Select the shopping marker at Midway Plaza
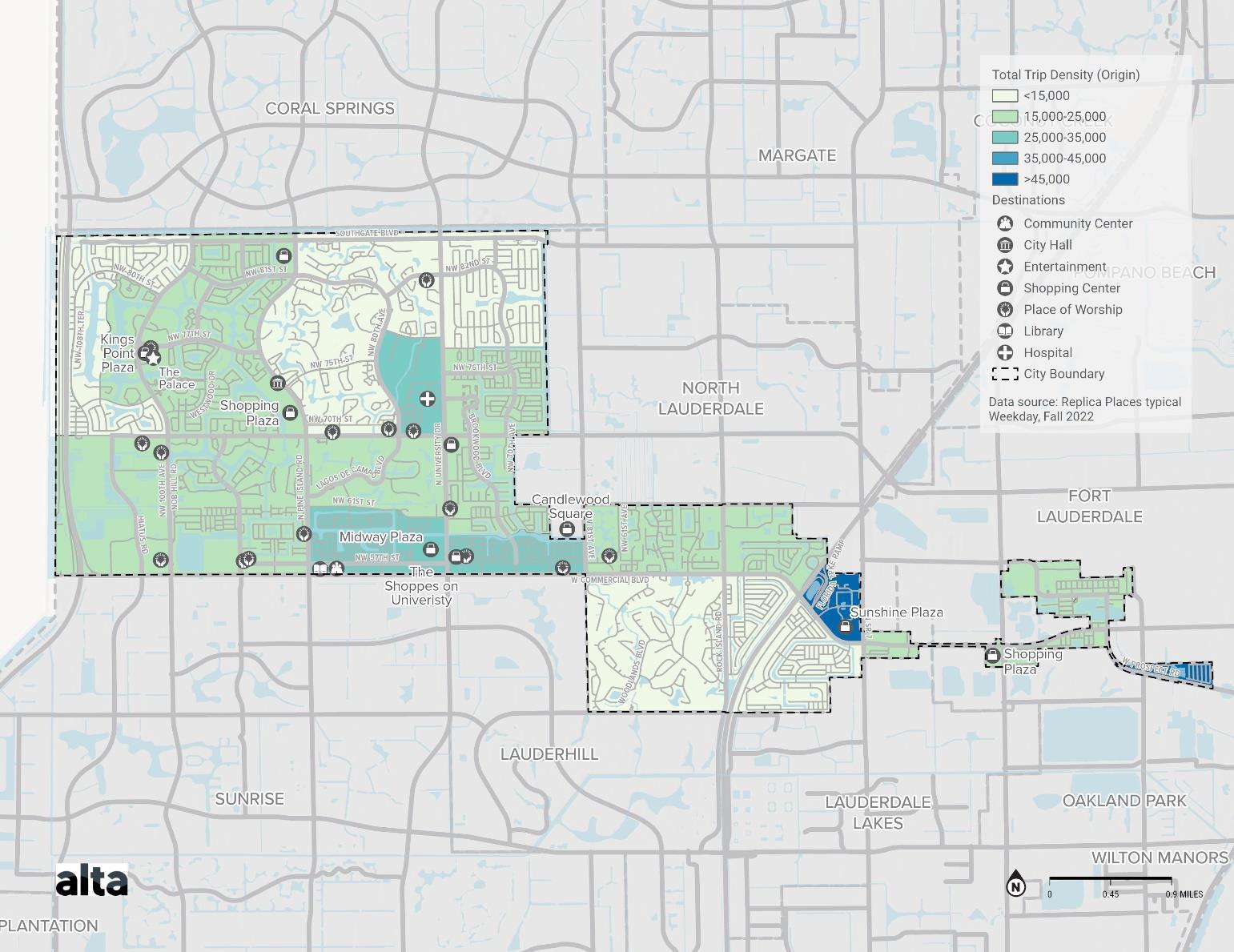The image size is (1234, 952). tap(430, 549)
